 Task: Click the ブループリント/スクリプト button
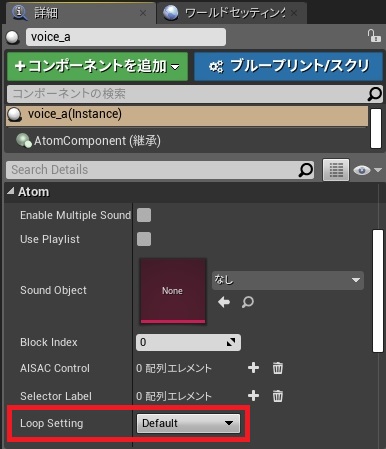(288, 66)
